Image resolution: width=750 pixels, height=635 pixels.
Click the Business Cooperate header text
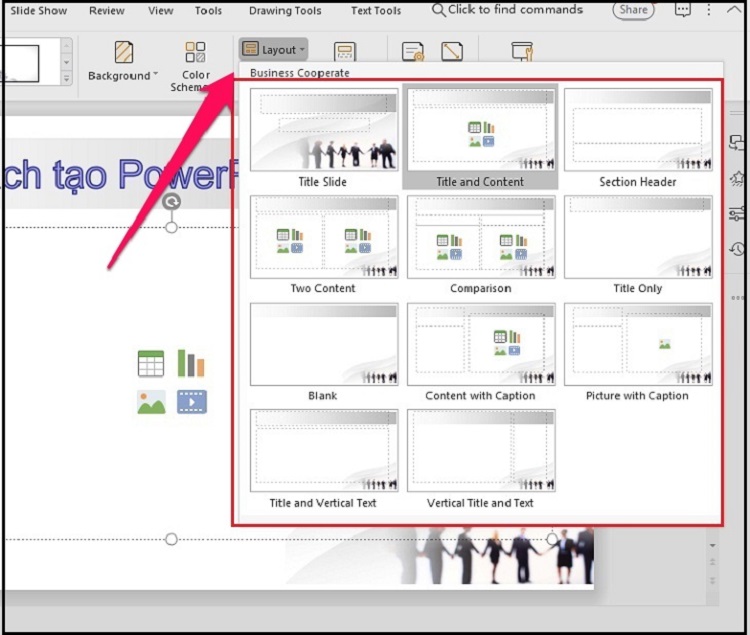click(300, 73)
